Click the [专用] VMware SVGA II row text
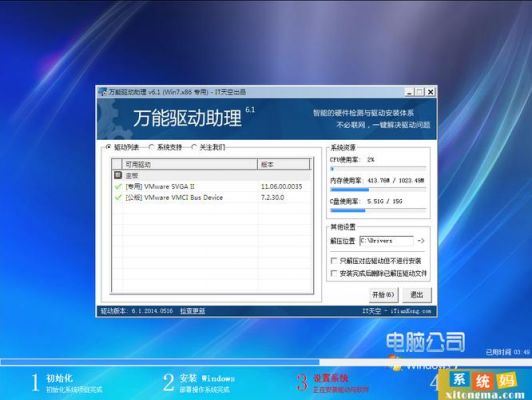 [160, 187]
